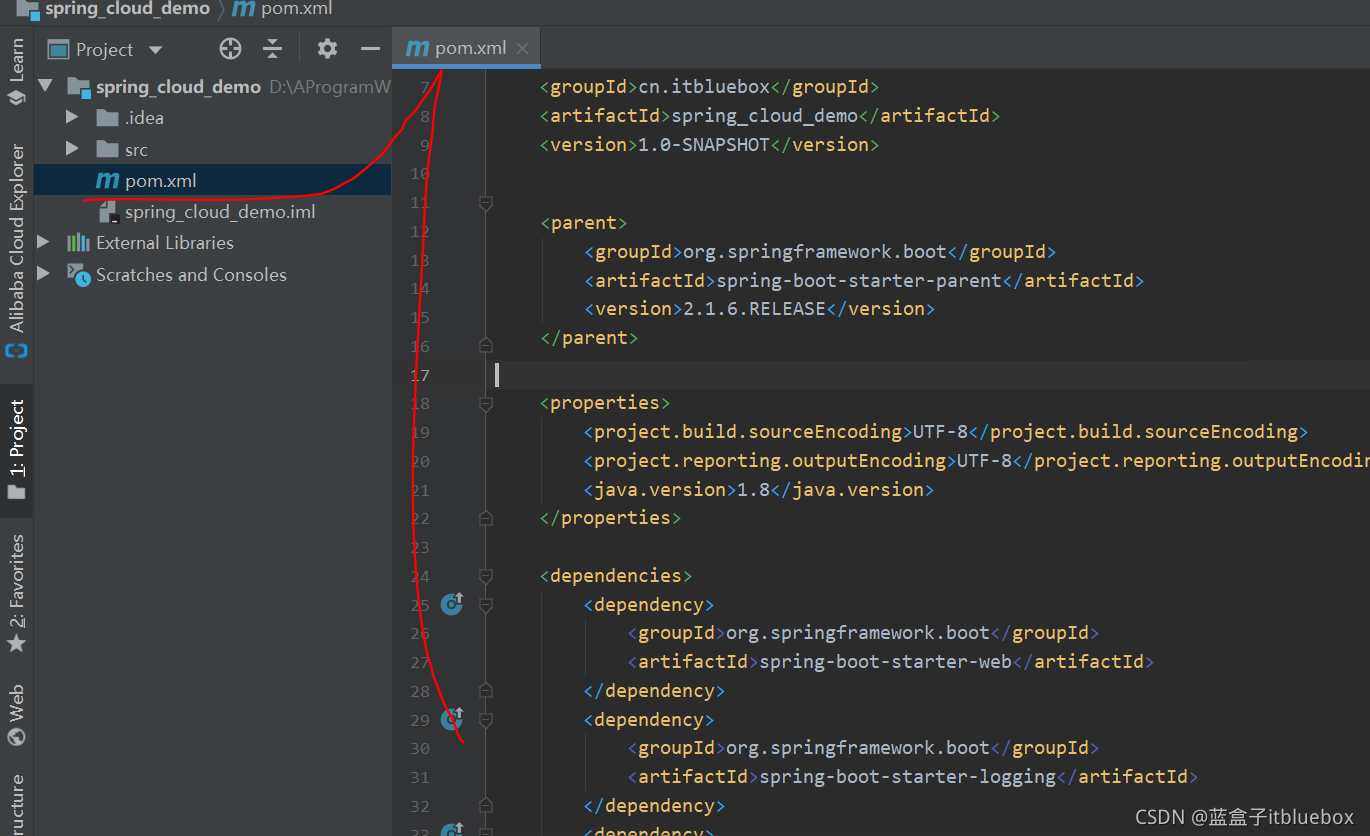Hide the Project tool window
The height and width of the screenshot is (836, 1370).
[370, 49]
